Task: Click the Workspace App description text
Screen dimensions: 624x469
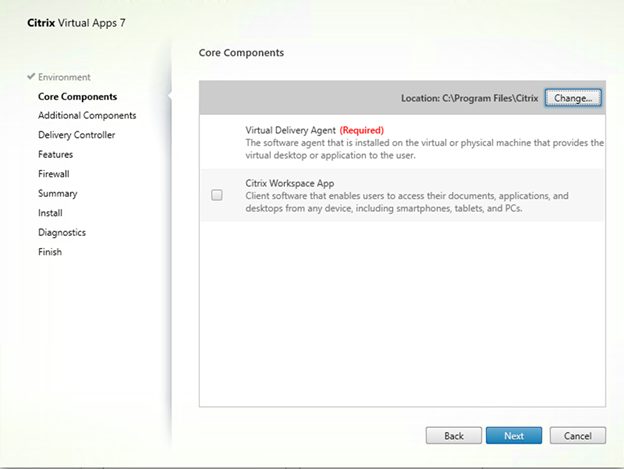Action: pyautogui.click(x=407, y=202)
